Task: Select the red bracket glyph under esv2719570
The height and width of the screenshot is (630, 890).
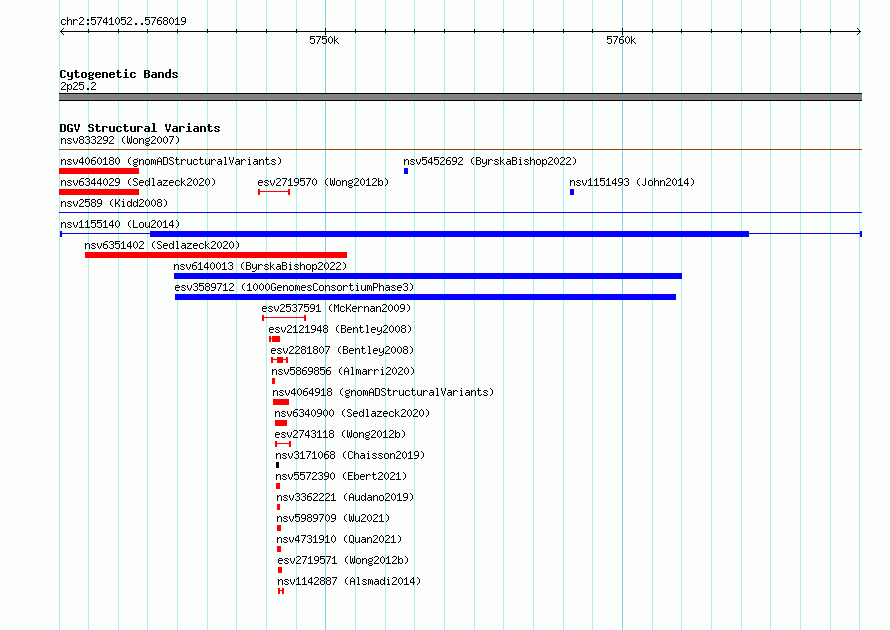Action: coord(274,192)
